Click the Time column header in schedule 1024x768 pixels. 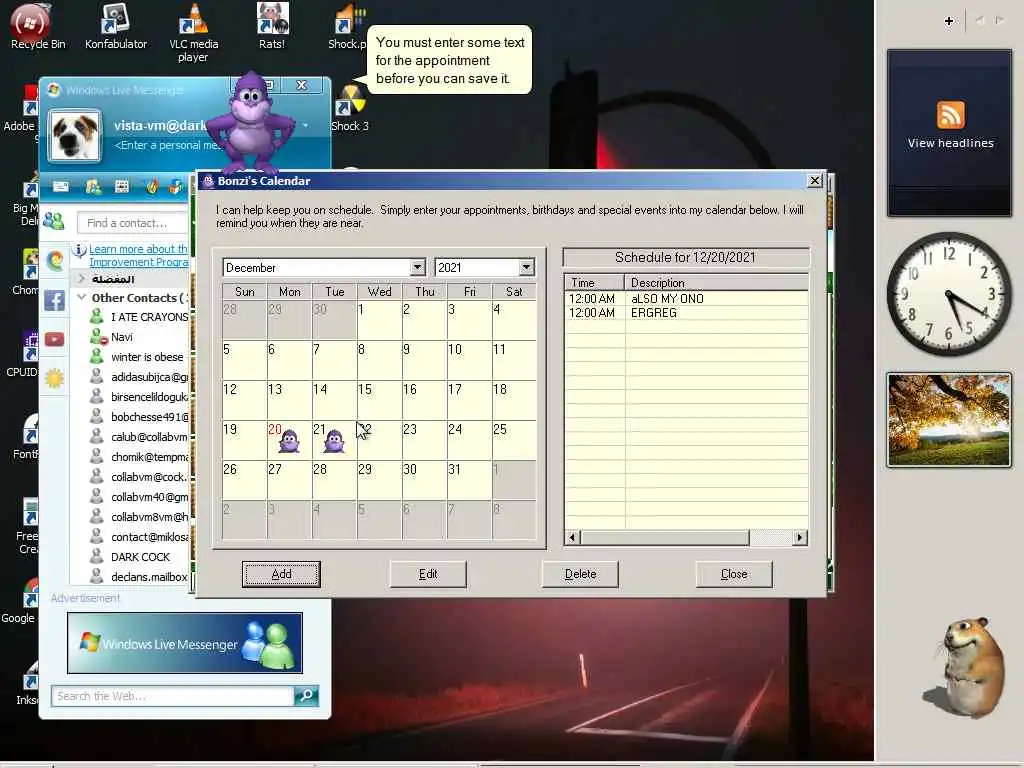coord(594,283)
